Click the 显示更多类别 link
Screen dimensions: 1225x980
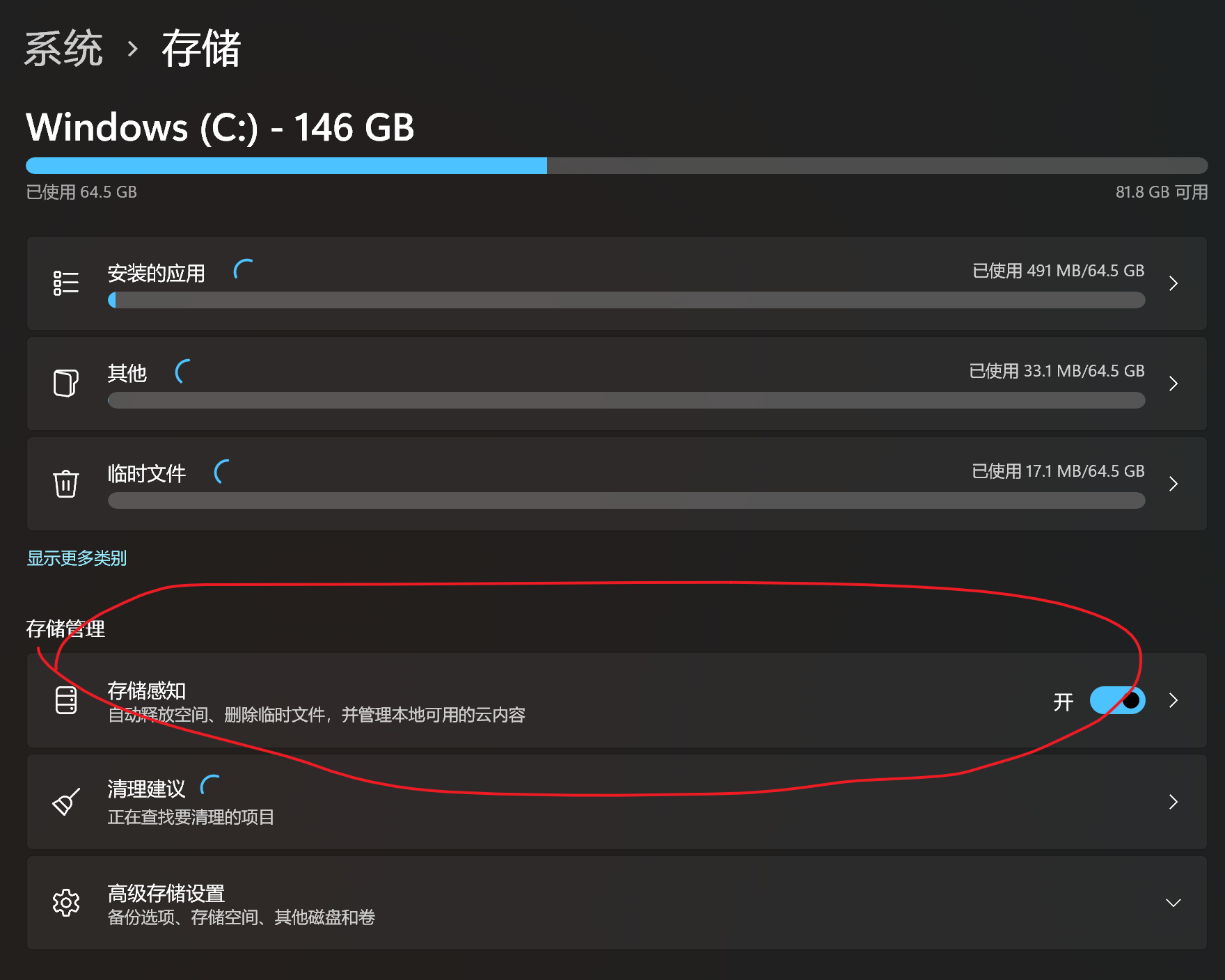77,558
